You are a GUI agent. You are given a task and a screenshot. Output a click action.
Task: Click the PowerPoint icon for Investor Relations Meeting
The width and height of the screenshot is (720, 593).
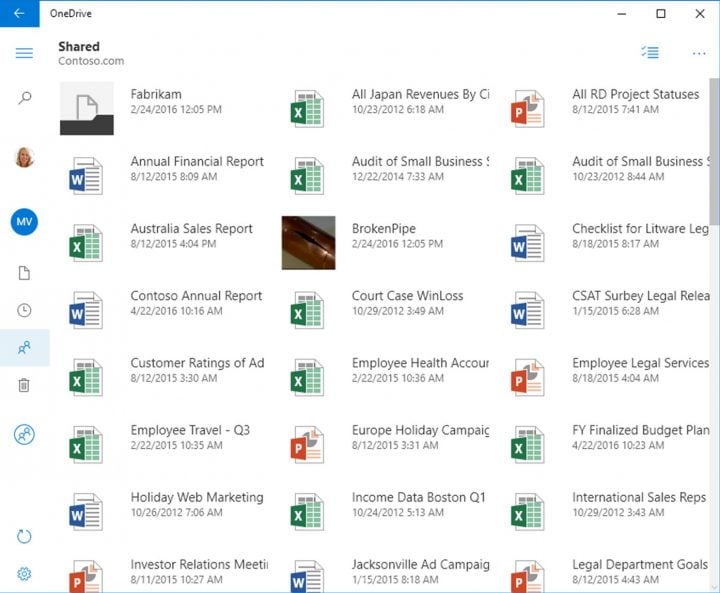click(x=86, y=576)
